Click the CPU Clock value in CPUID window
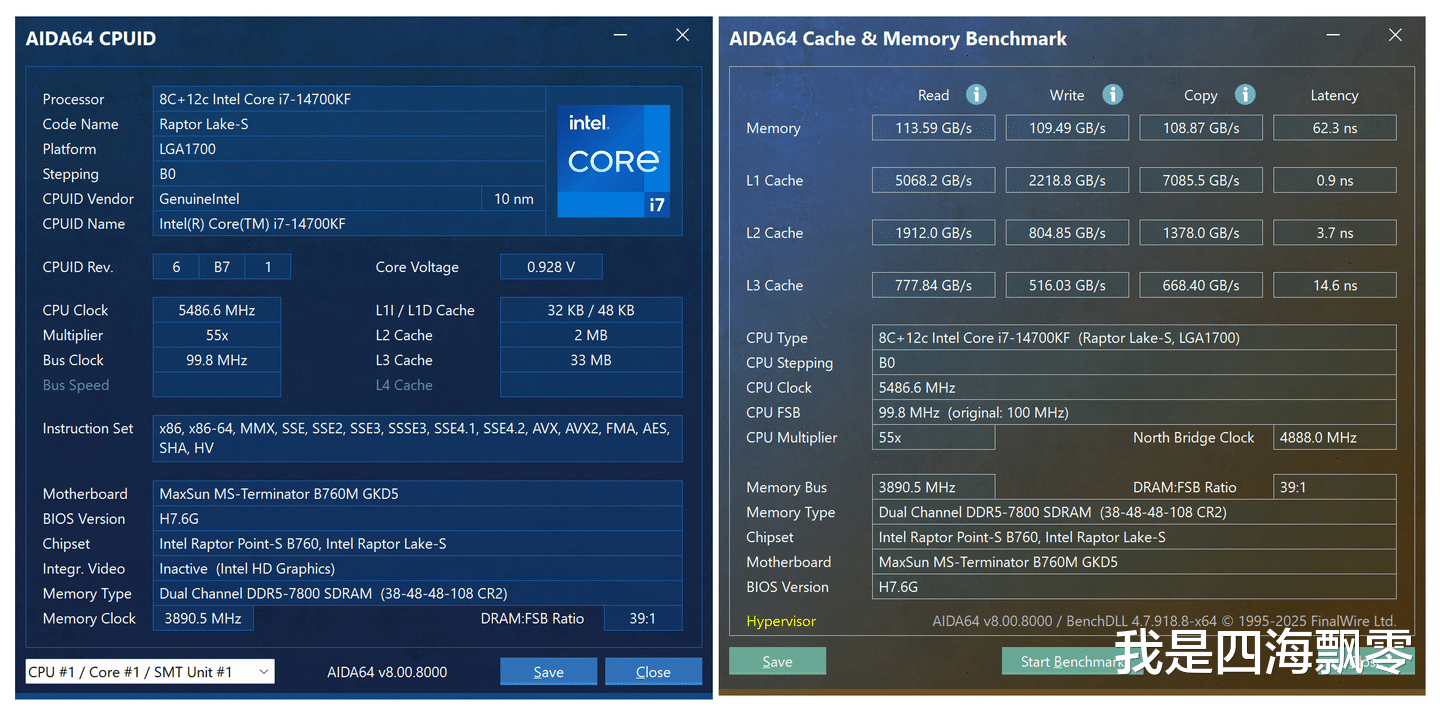This screenshot has width=1440, height=710. click(x=217, y=310)
